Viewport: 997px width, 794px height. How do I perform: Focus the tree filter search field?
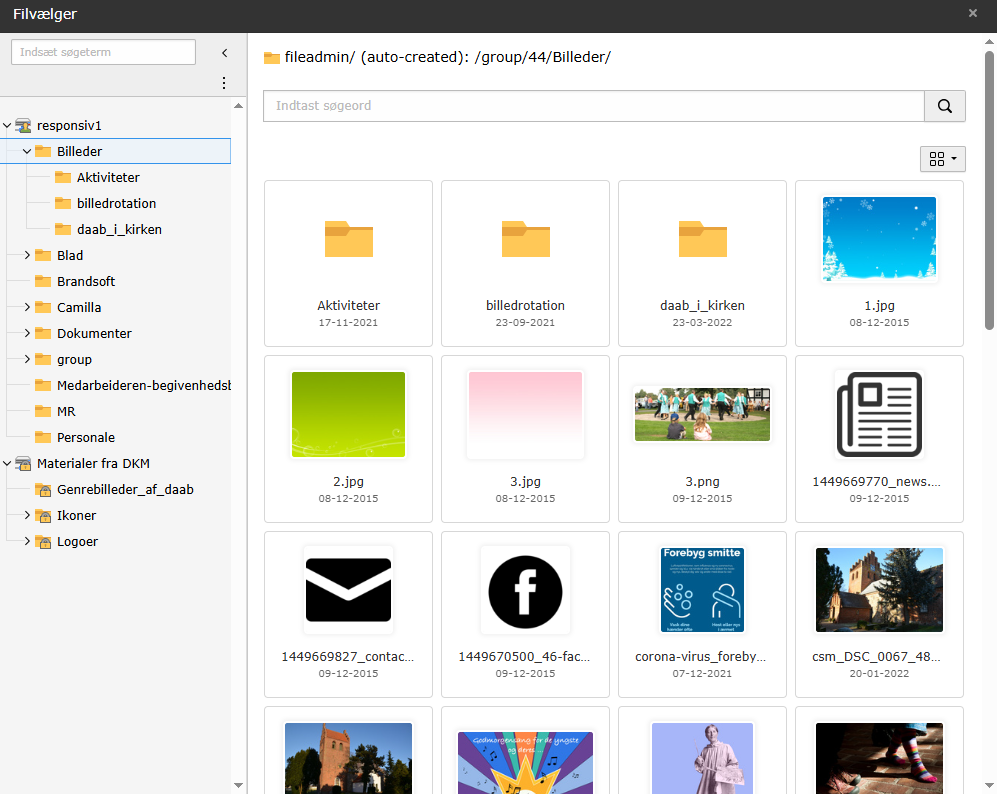pos(103,52)
